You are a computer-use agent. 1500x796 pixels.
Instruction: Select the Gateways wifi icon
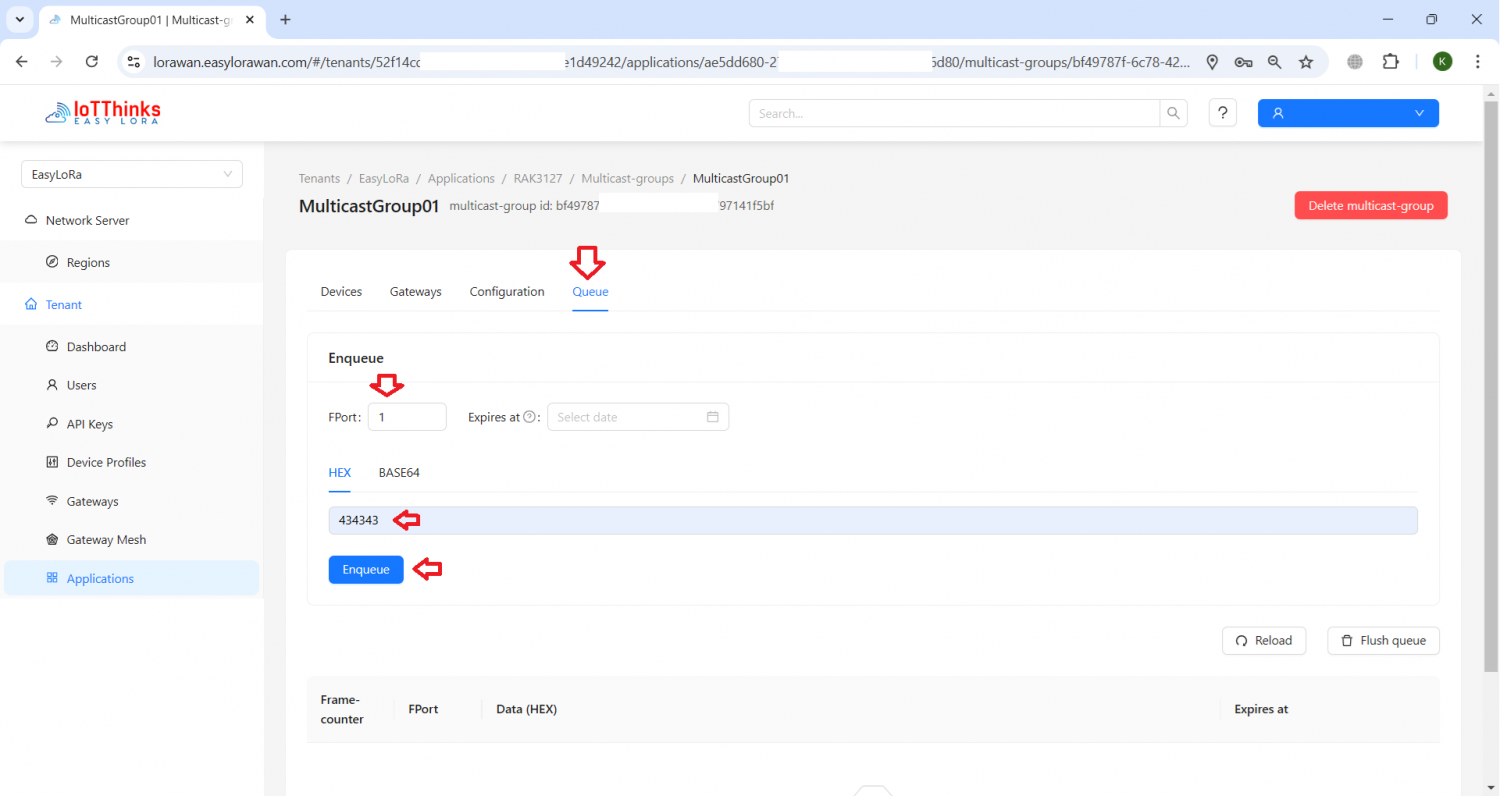[51, 501]
